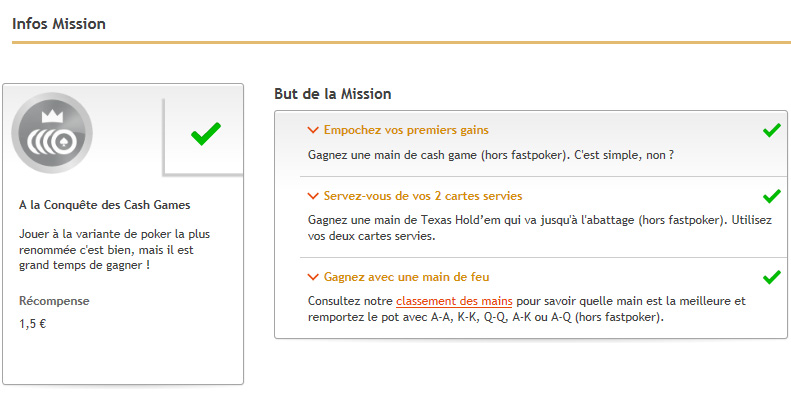
Task: Select the Gagnez avec une main de feu heading
Action: click(407, 277)
